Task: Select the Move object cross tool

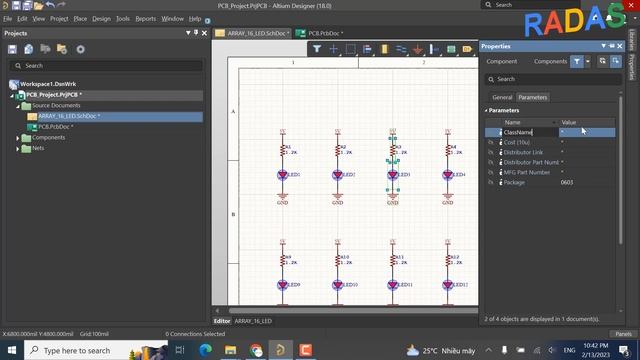Action: (333, 49)
